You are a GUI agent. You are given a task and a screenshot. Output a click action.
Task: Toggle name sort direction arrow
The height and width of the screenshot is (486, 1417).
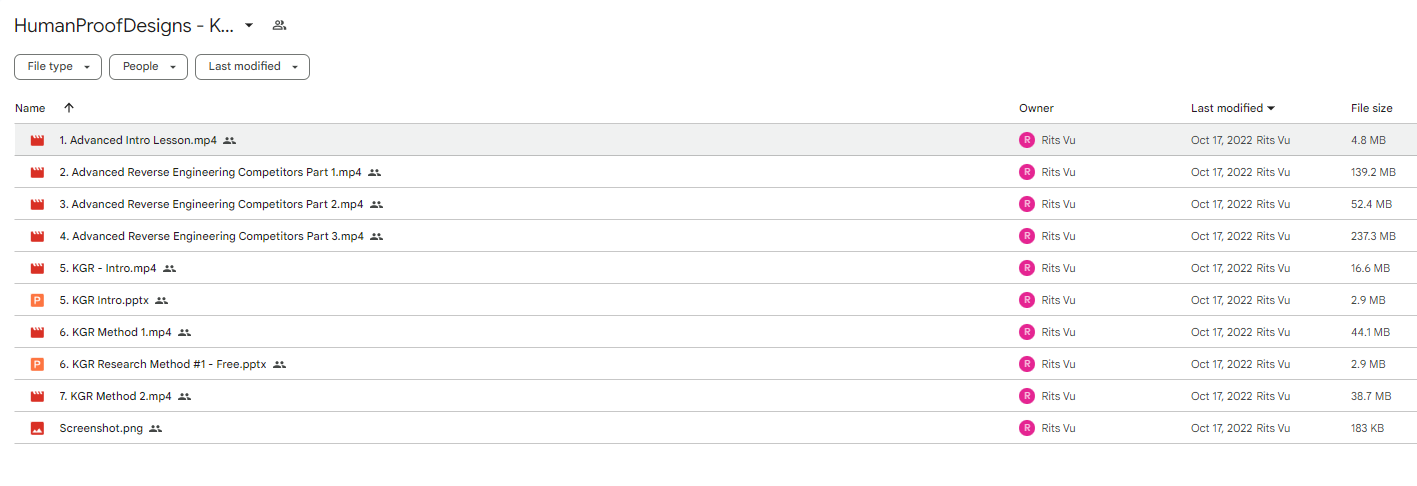point(68,107)
